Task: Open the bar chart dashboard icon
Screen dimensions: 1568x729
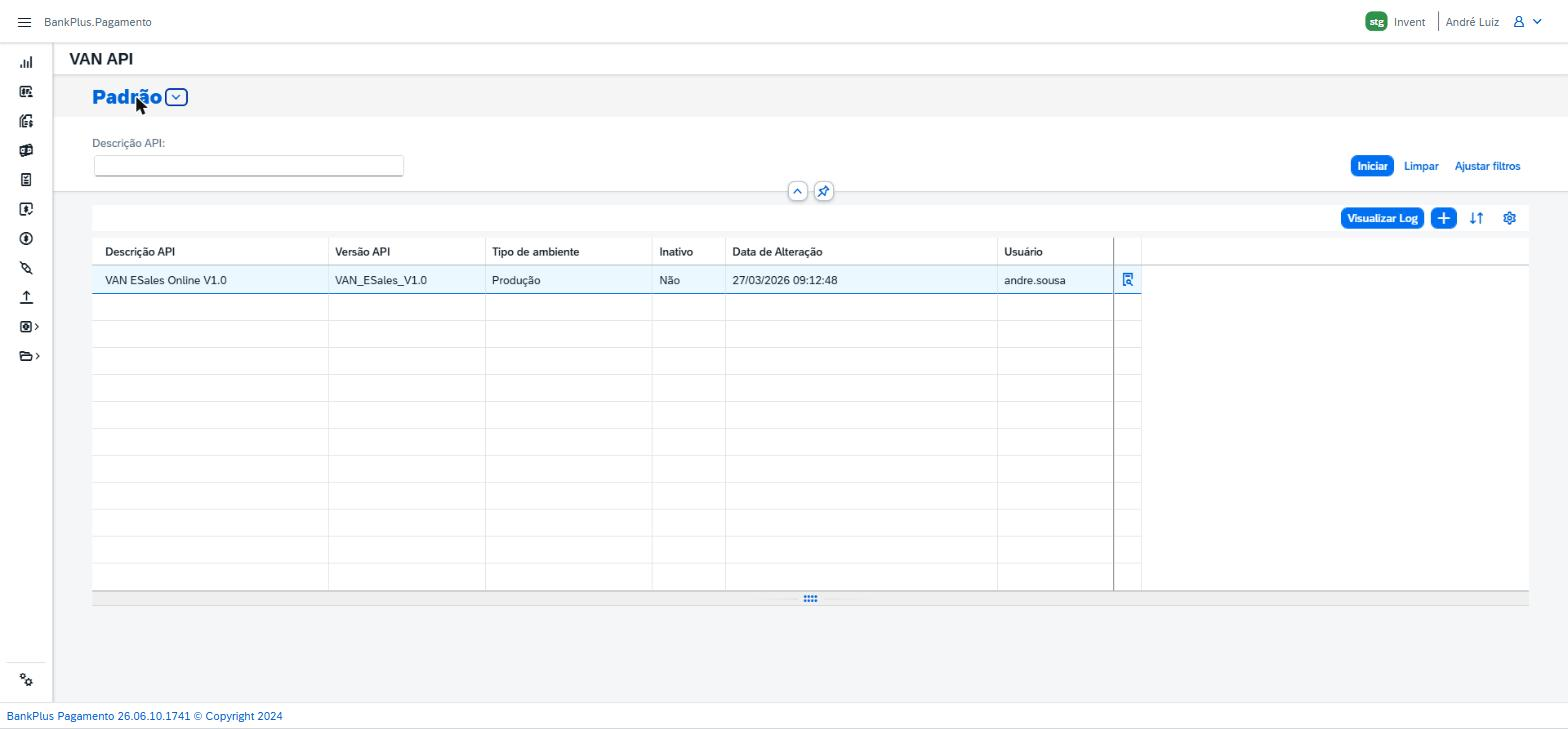Action: coord(26,62)
